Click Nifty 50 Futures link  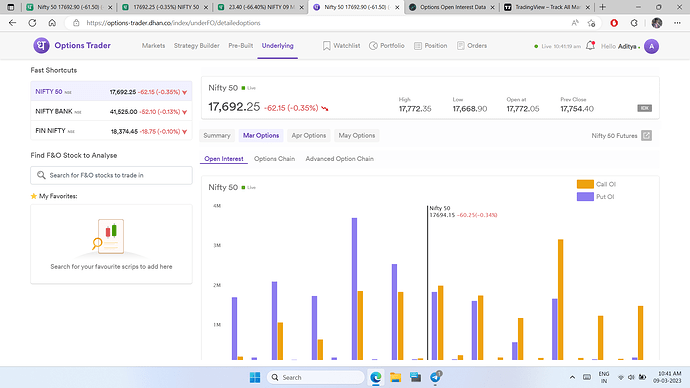tap(614, 136)
